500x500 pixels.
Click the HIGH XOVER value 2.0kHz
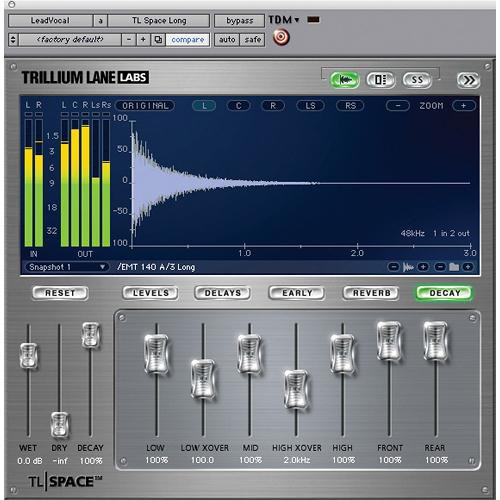pos(297,460)
